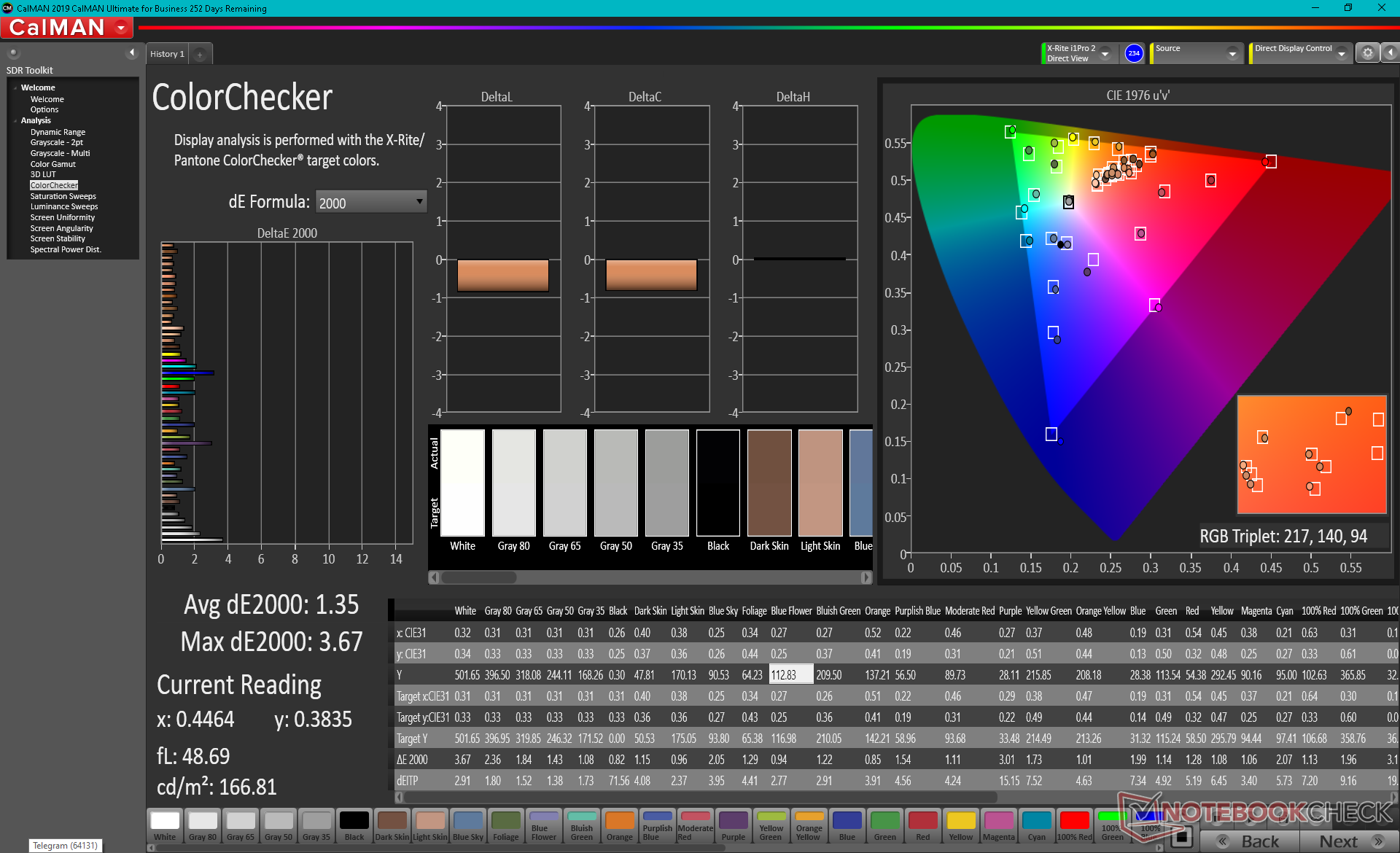Expand the Direct Display Control dropdown

(x=1342, y=53)
